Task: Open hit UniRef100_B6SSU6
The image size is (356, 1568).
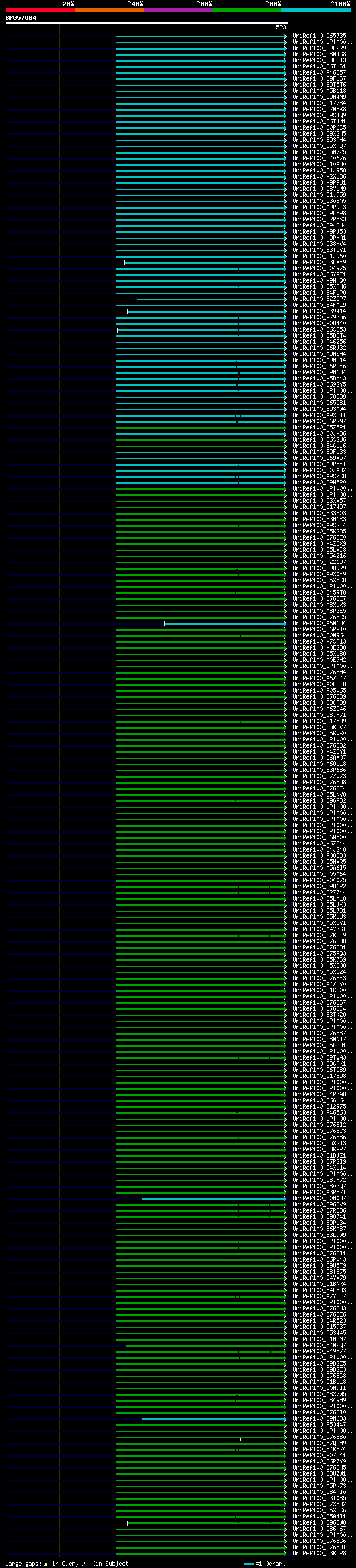Action: pos(319,439)
